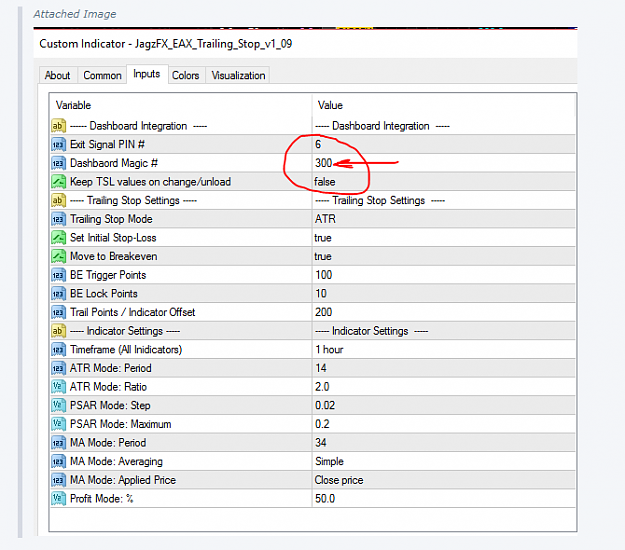Select the 'MA Mode: Averaging' variable name
Screen dimensions: 625x550
point(116,462)
